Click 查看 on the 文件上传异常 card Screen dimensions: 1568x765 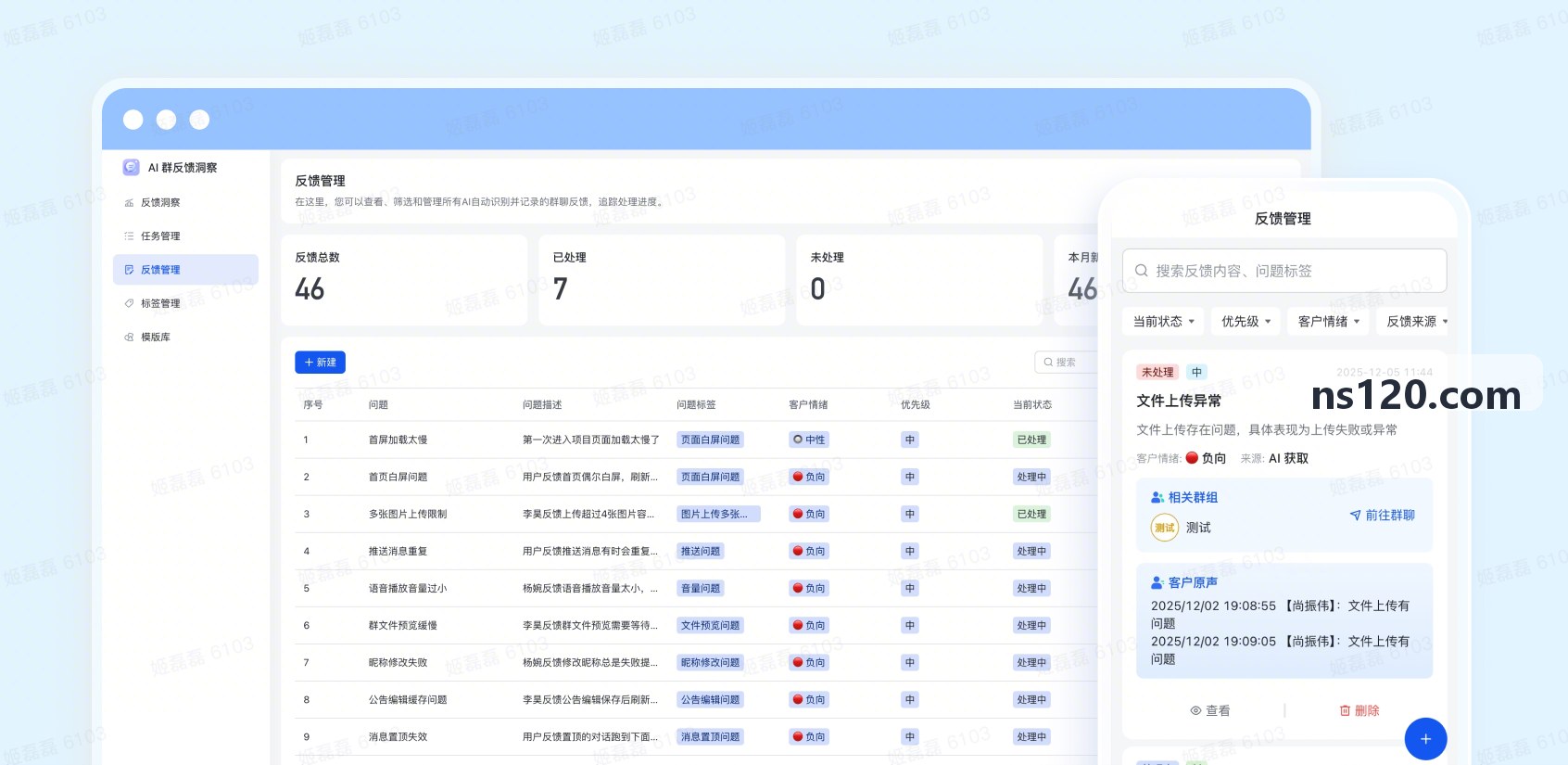coord(1210,711)
